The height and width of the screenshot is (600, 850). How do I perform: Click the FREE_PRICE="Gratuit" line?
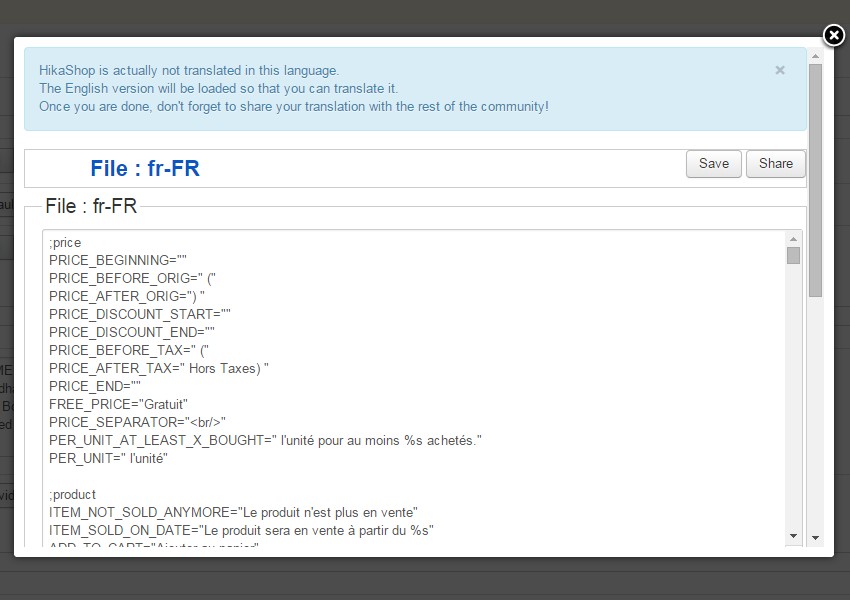(118, 404)
